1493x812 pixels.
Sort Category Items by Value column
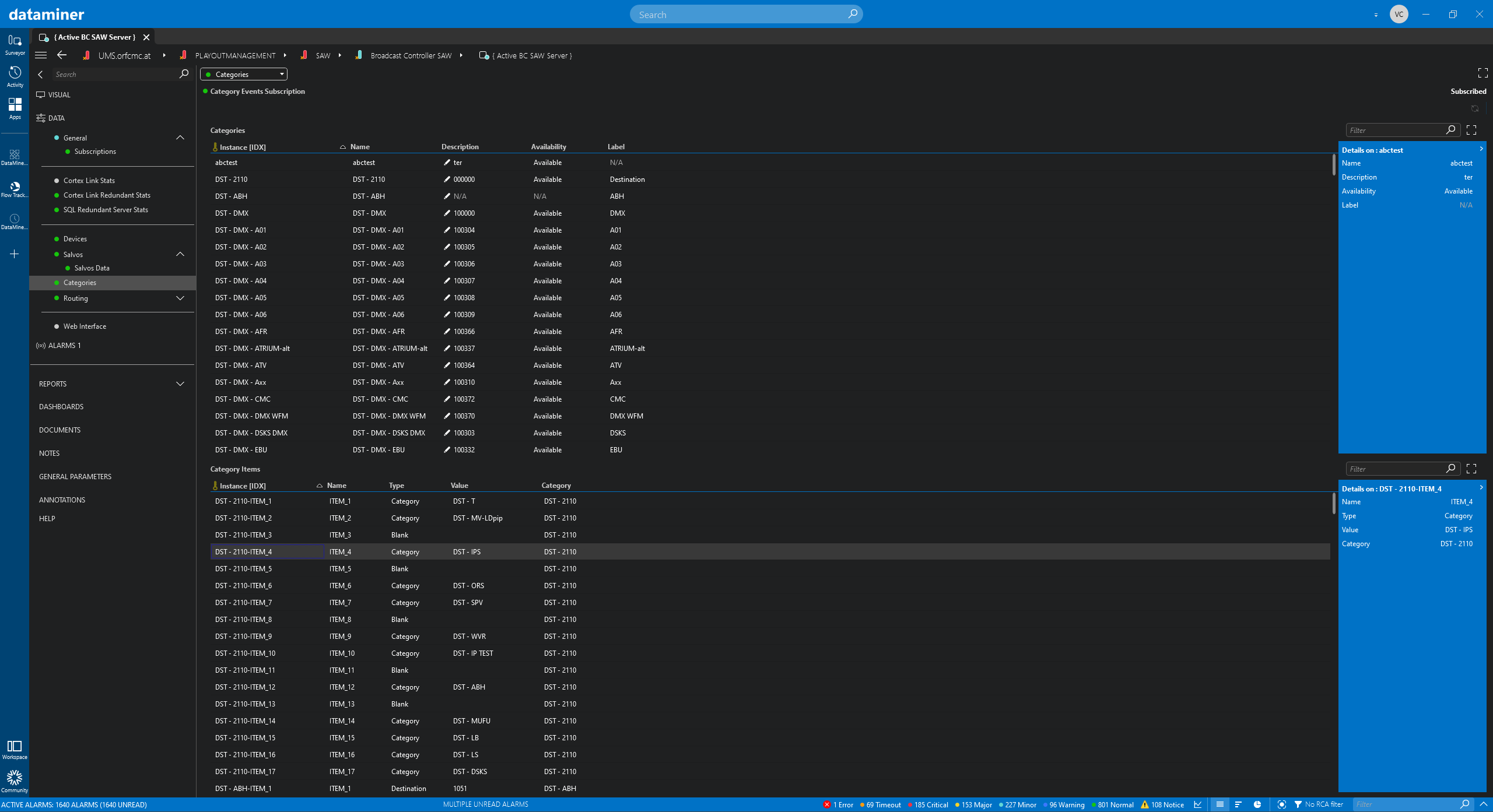coord(459,486)
